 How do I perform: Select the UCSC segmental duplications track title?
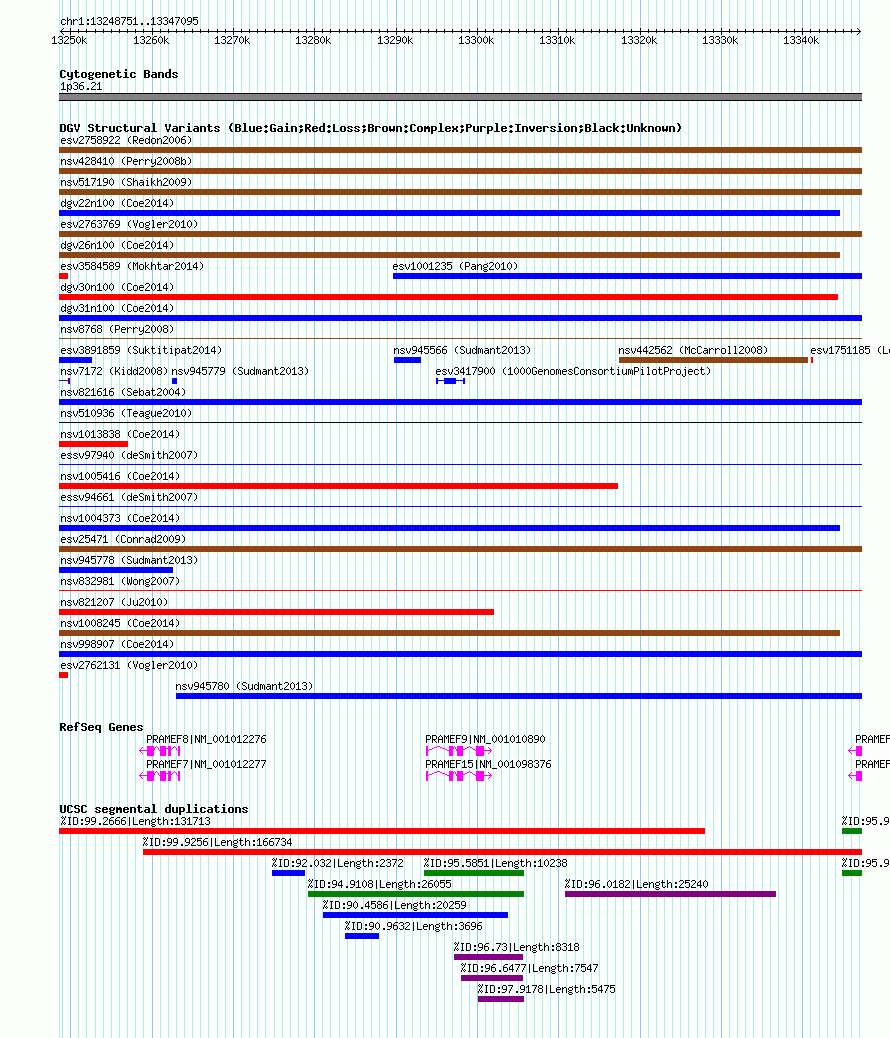(154, 809)
